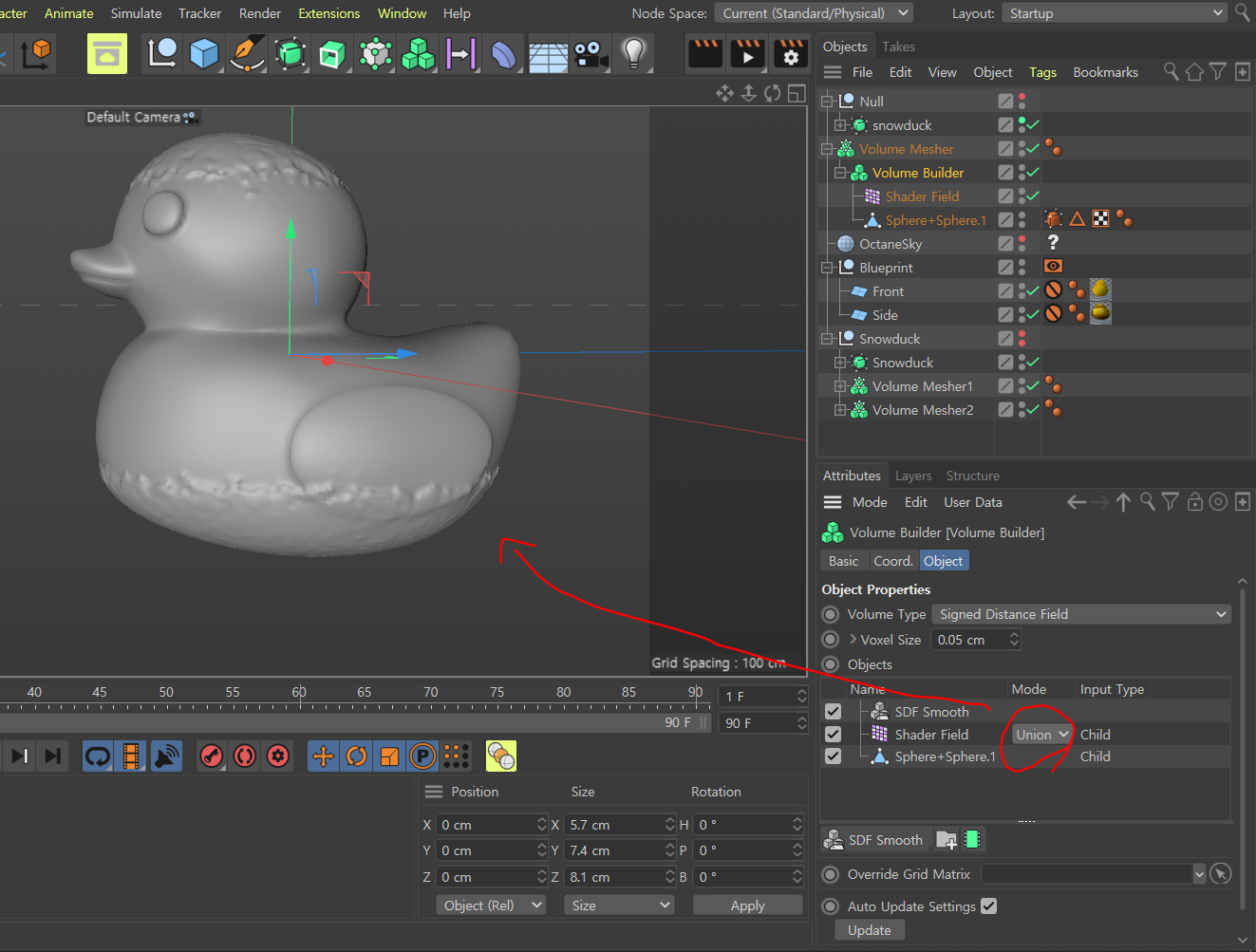Collapse the Volume Builder tree item
1256x952 pixels.
(x=840, y=173)
